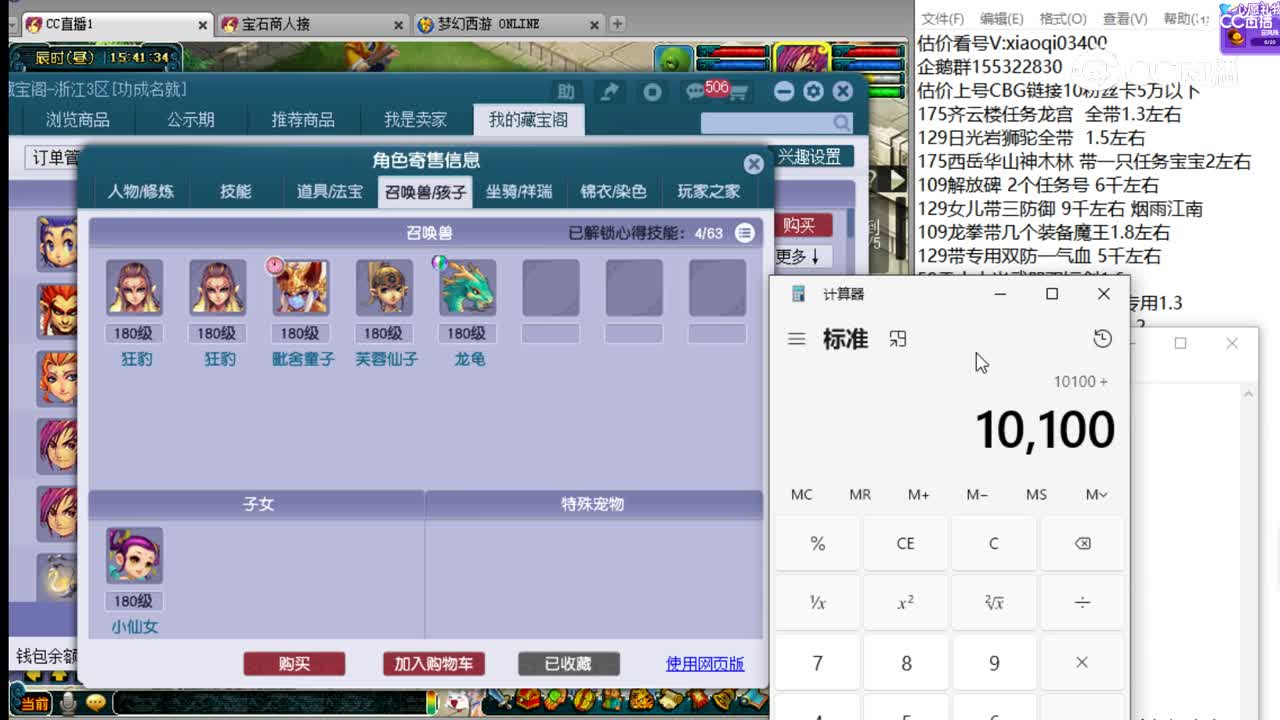Close the 角色寄售信息 dialog
The width and height of the screenshot is (1280, 720).
(754, 163)
